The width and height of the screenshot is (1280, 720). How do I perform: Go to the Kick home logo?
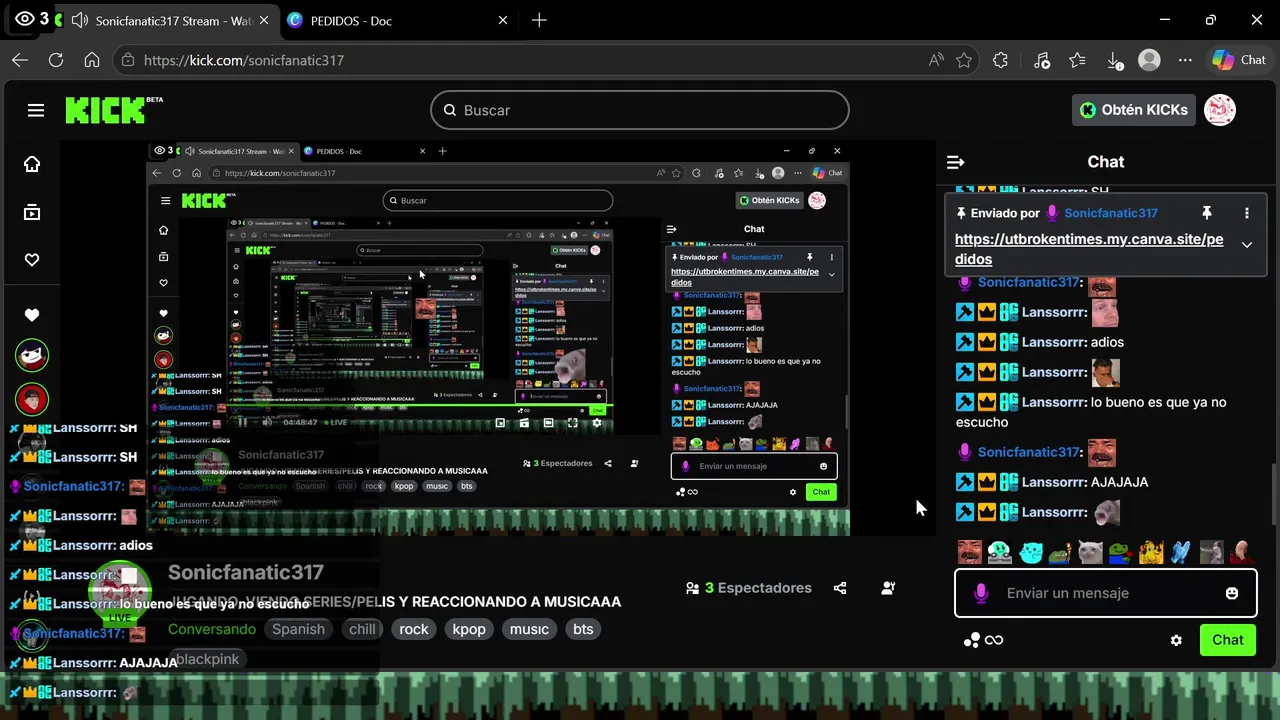click(x=105, y=110)
